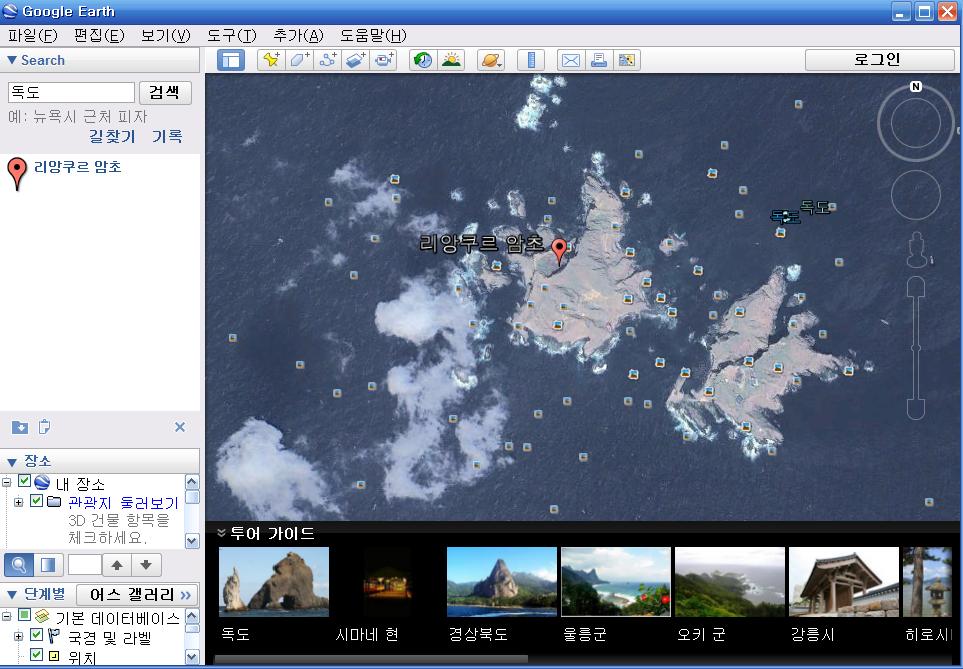Uncheck the 내 장소 checkbox
The height and width of the screenshot is (669, 963).
(25, 482)
